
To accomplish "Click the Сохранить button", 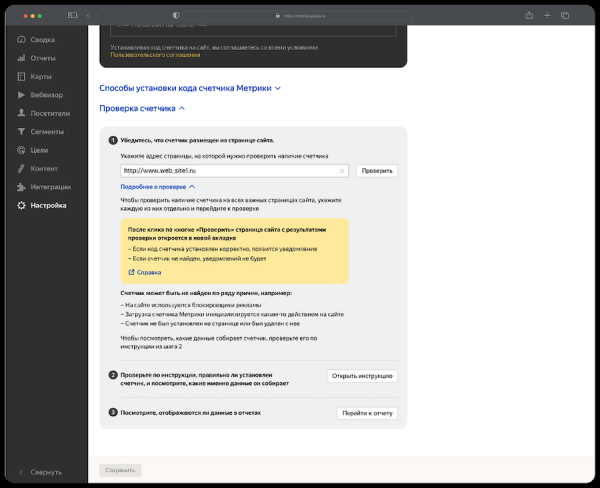I will point(120,470).
